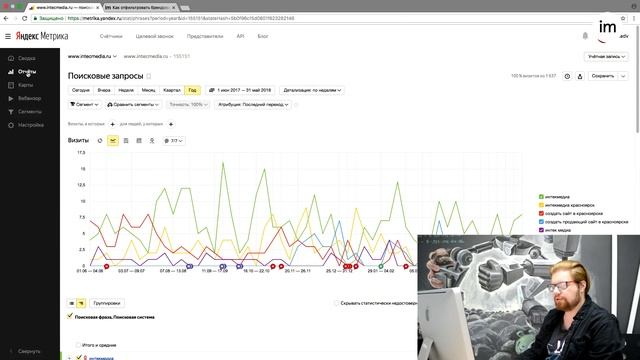Screen dimensions: 640x360
Task: Select the Квартал period tab
Action: tap(172, 90)
